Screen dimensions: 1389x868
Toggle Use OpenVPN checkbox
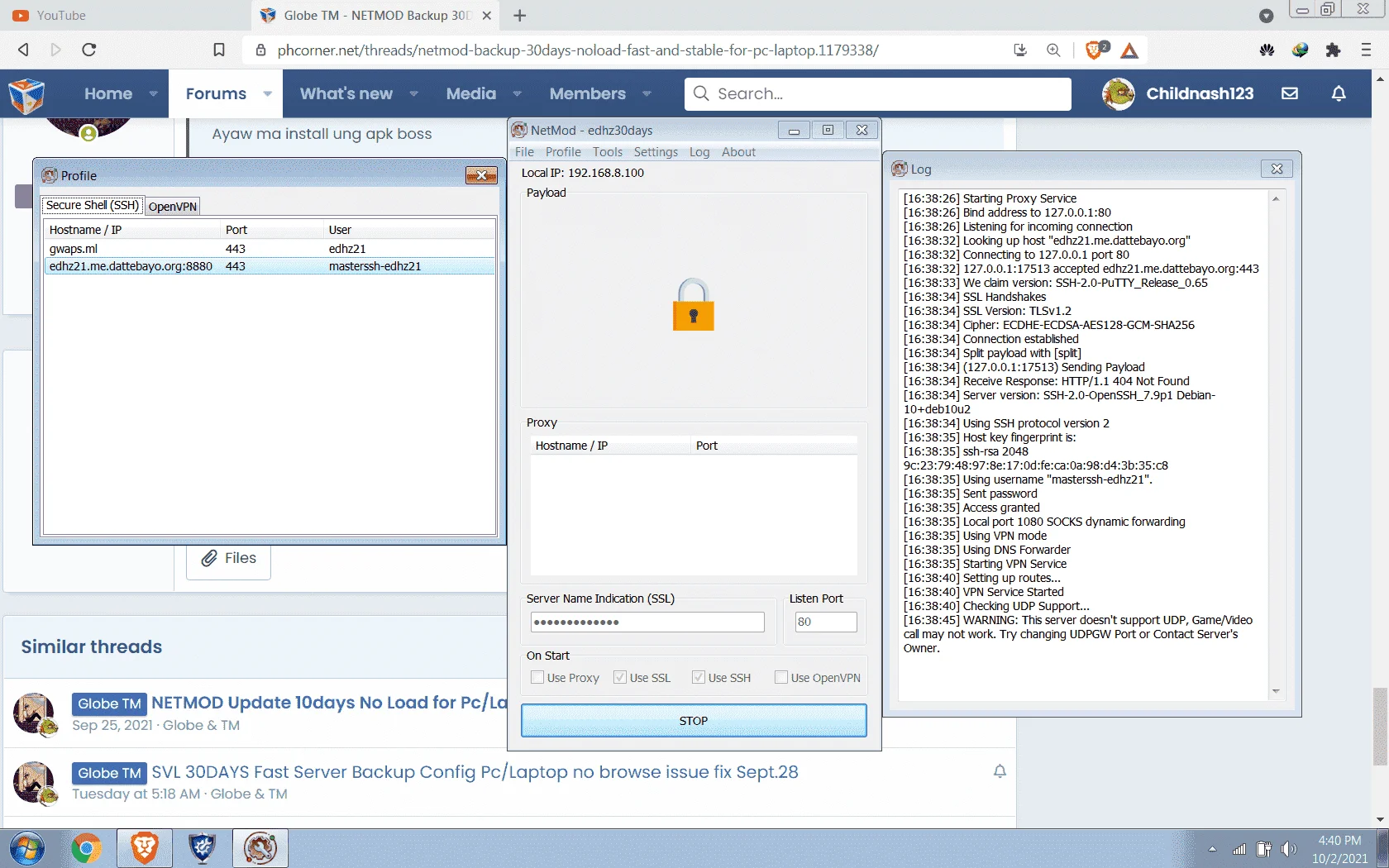tap(781, 677)
